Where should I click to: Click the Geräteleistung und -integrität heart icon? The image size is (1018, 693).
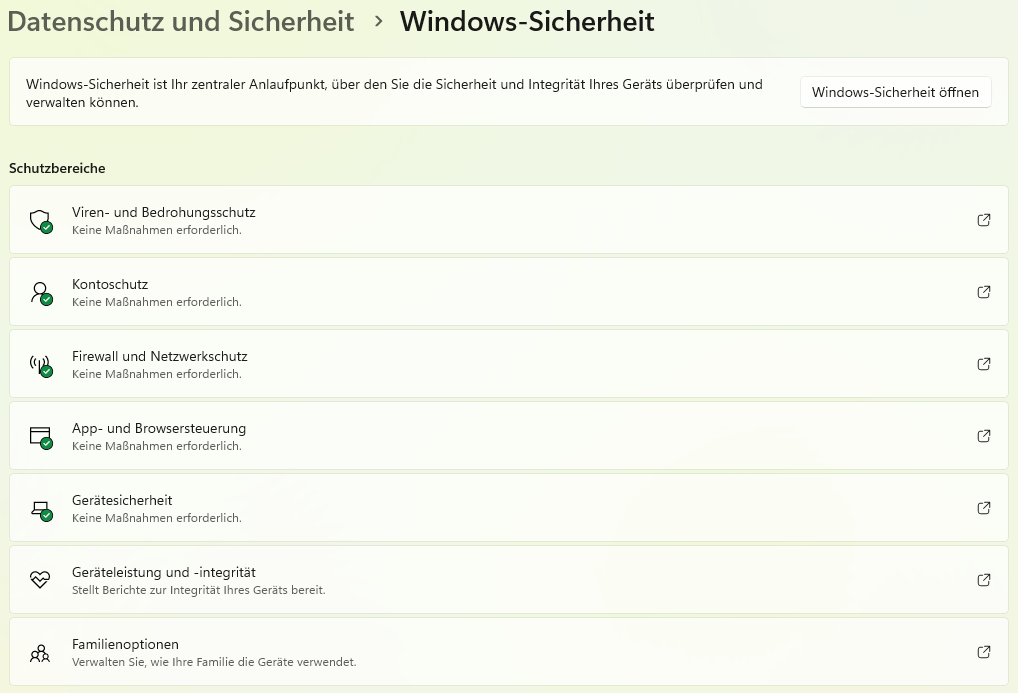40,579
